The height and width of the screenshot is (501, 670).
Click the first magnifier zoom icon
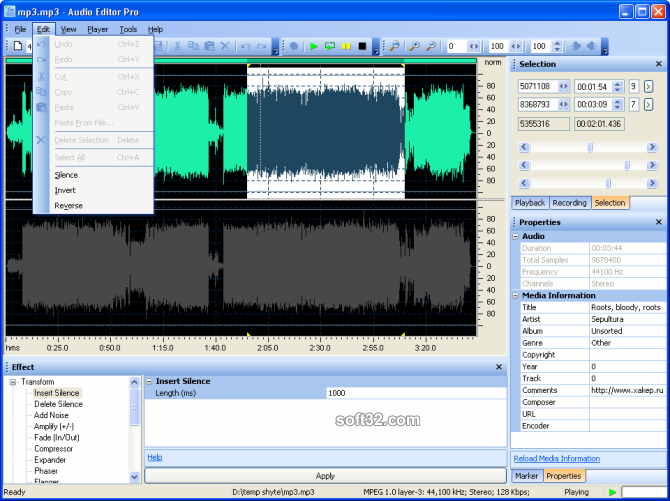tap(394, 46)
